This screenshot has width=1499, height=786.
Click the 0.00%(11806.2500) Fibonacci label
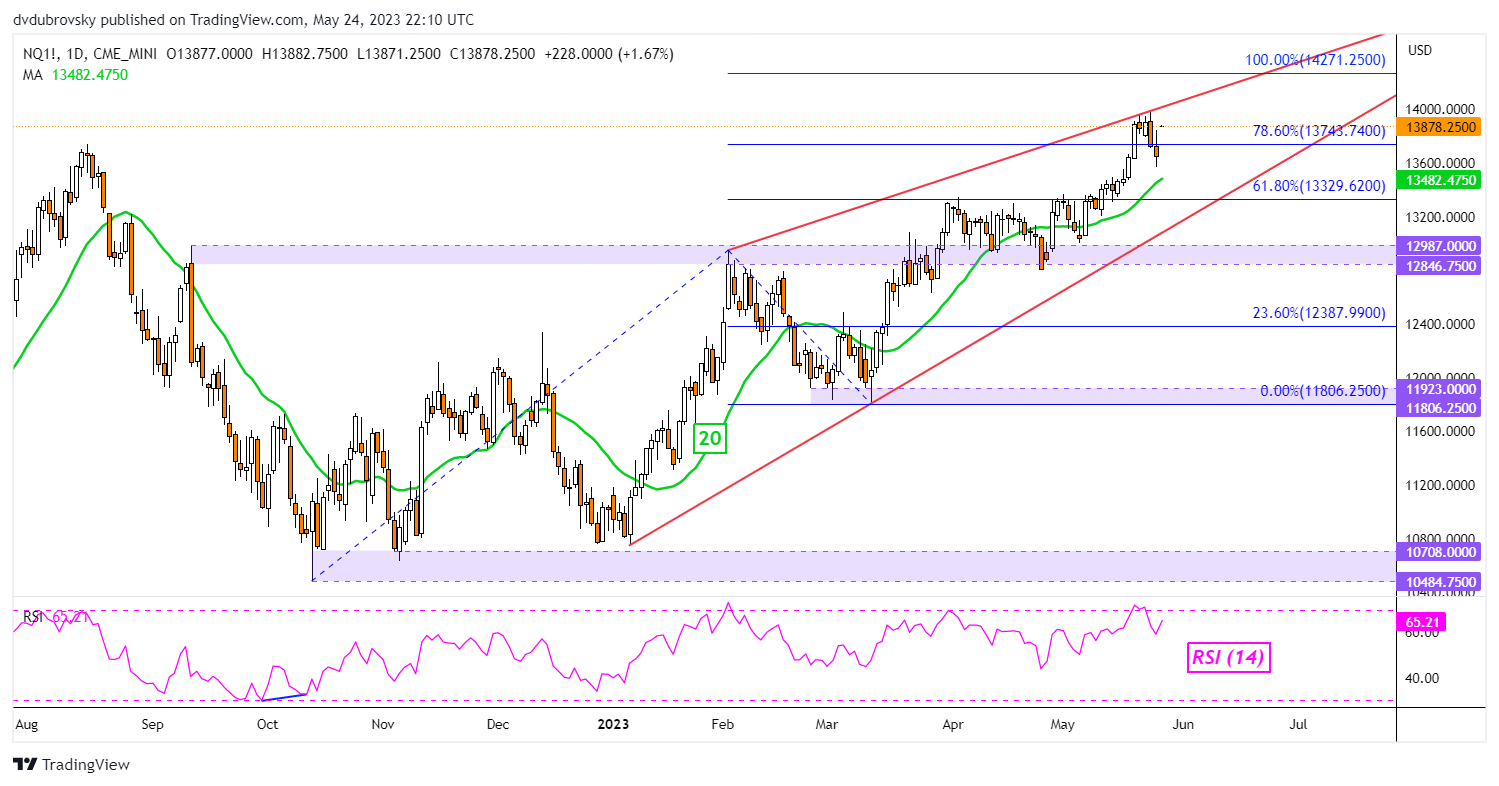(1323, 390)
